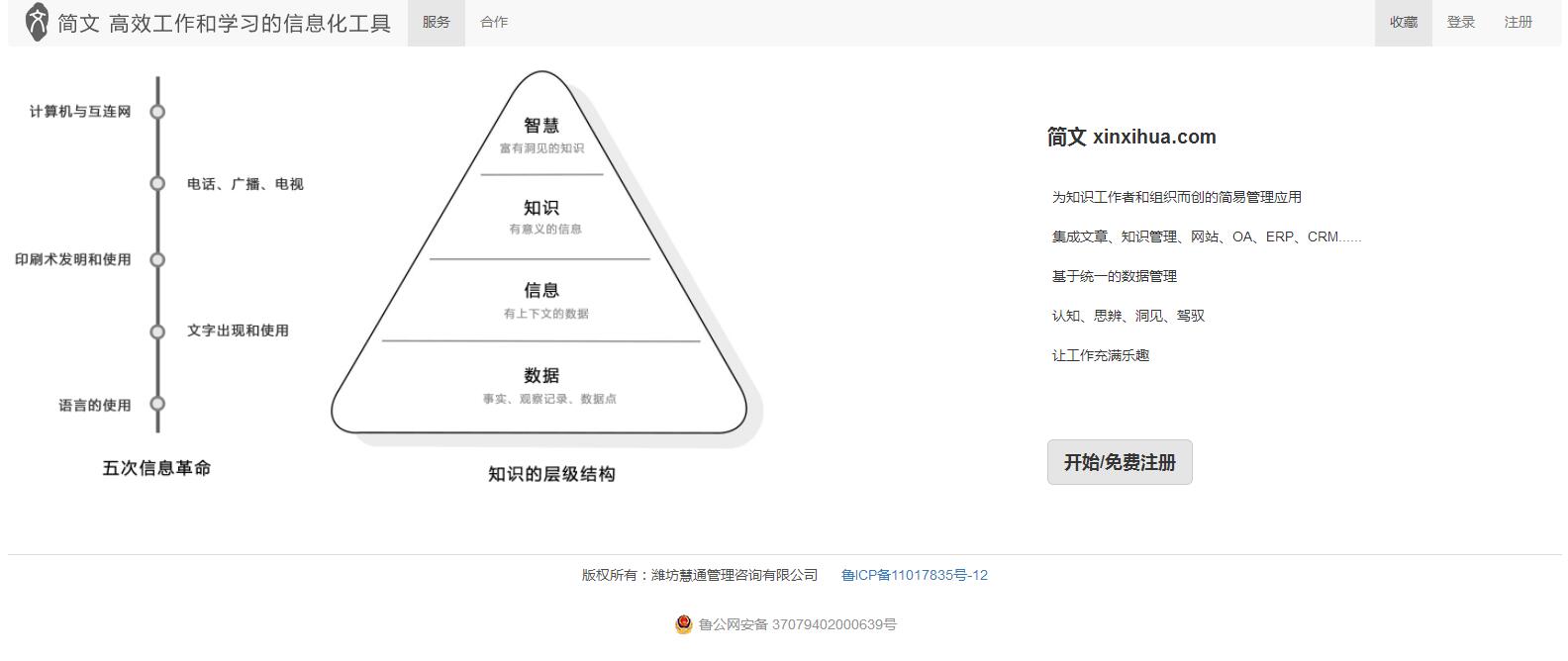The height and width of the screenshot is (661, 1568).
Task: Go to the 注册 registration link
Action: 1518,22
